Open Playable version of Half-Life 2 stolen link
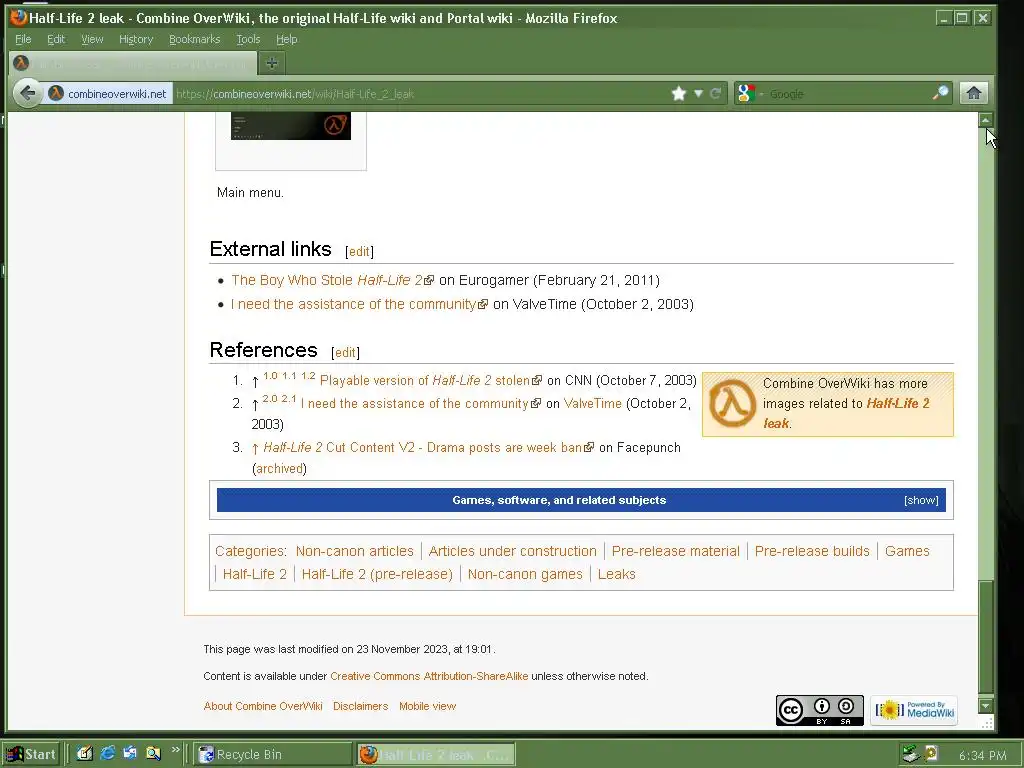This screenshot has height=768, width=1024. 430,380
